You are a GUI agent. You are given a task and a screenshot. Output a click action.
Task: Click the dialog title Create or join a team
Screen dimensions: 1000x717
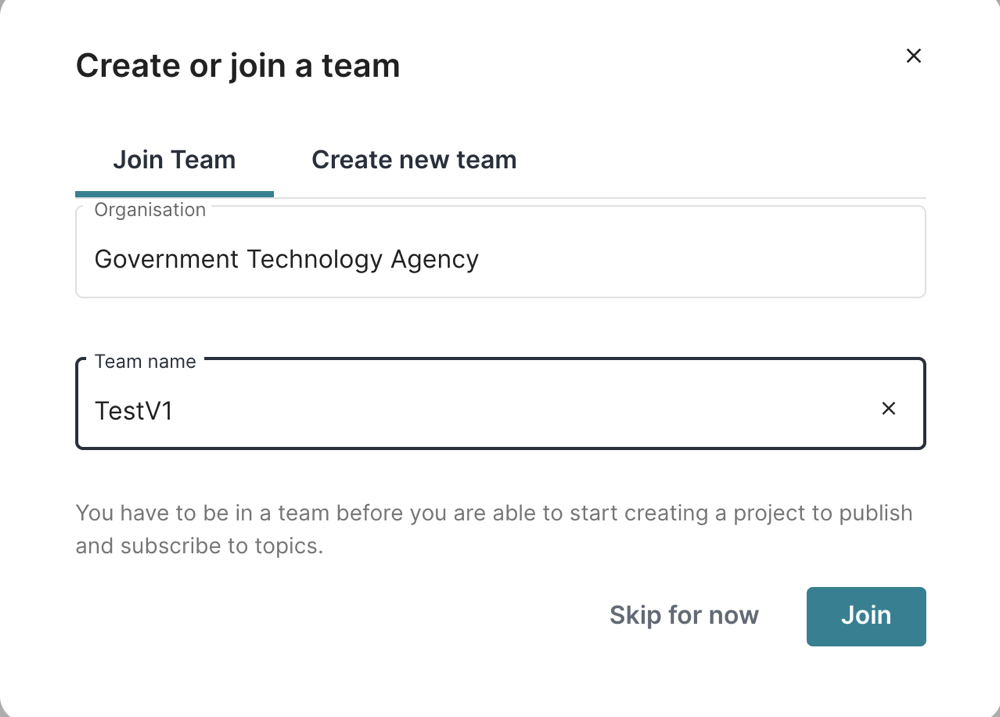[x=238, y=66]
